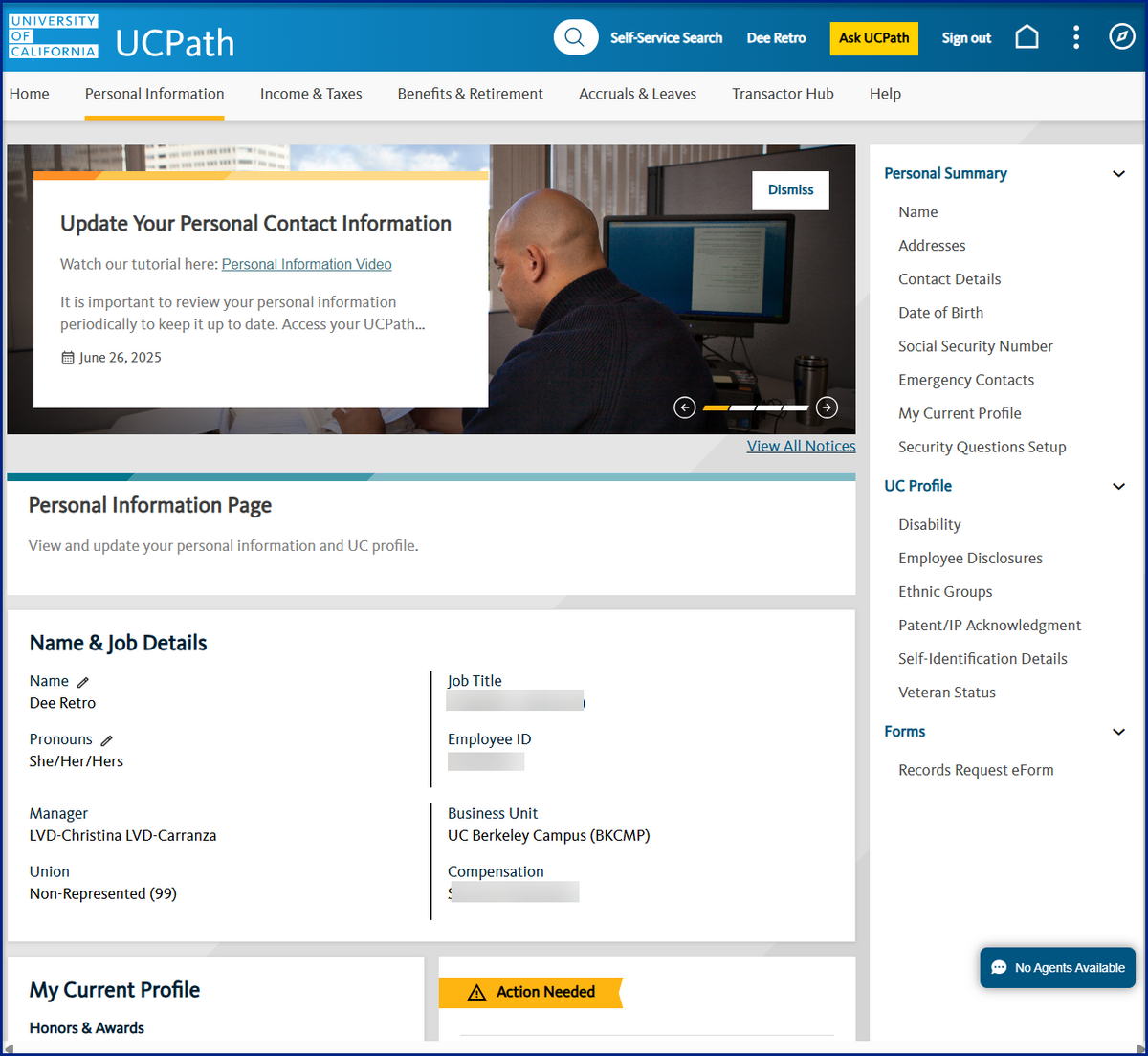Edit Name with pencil icon
1148x1056 pixels.
83,682
